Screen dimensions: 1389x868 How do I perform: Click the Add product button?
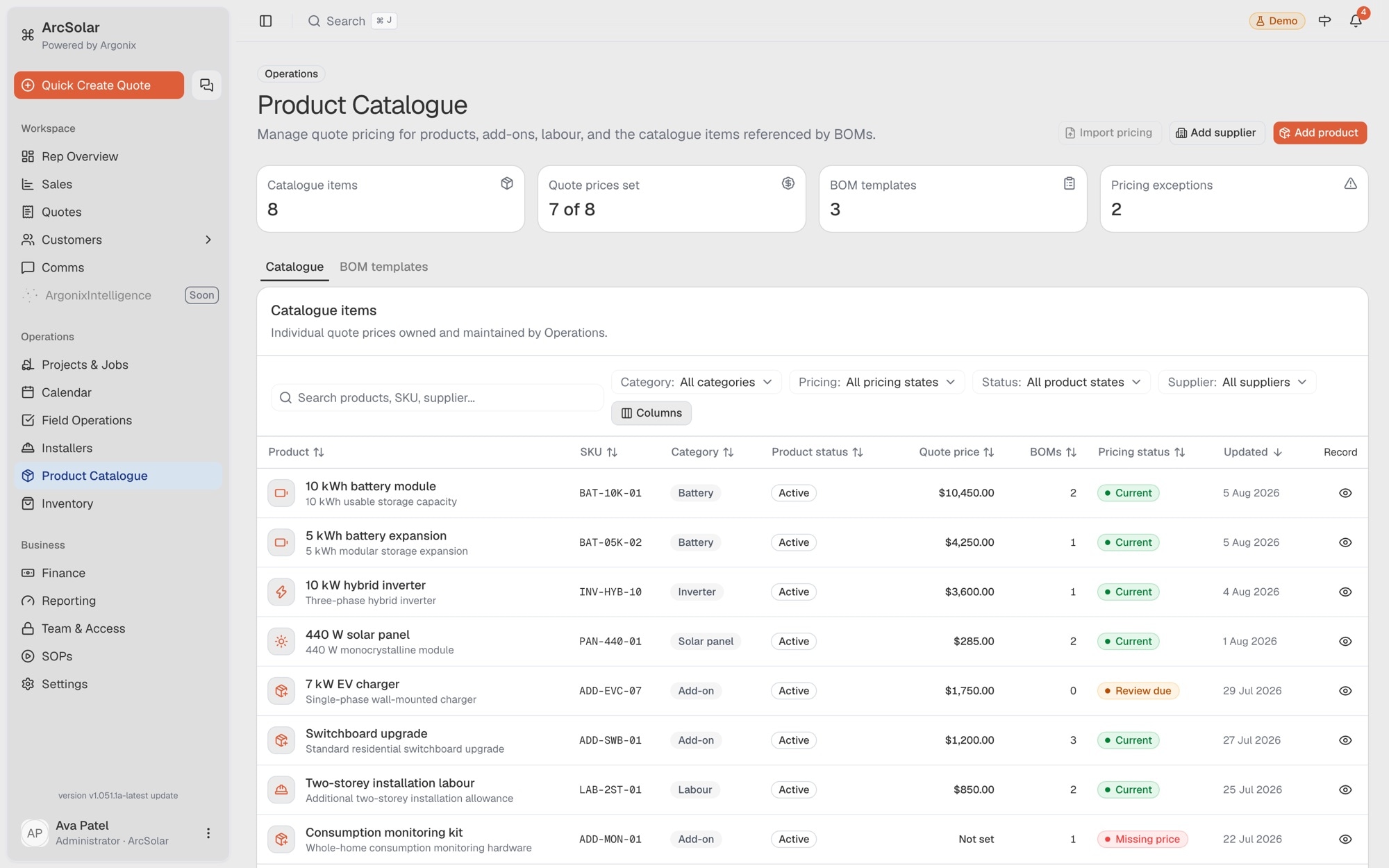coord(1320,133)
